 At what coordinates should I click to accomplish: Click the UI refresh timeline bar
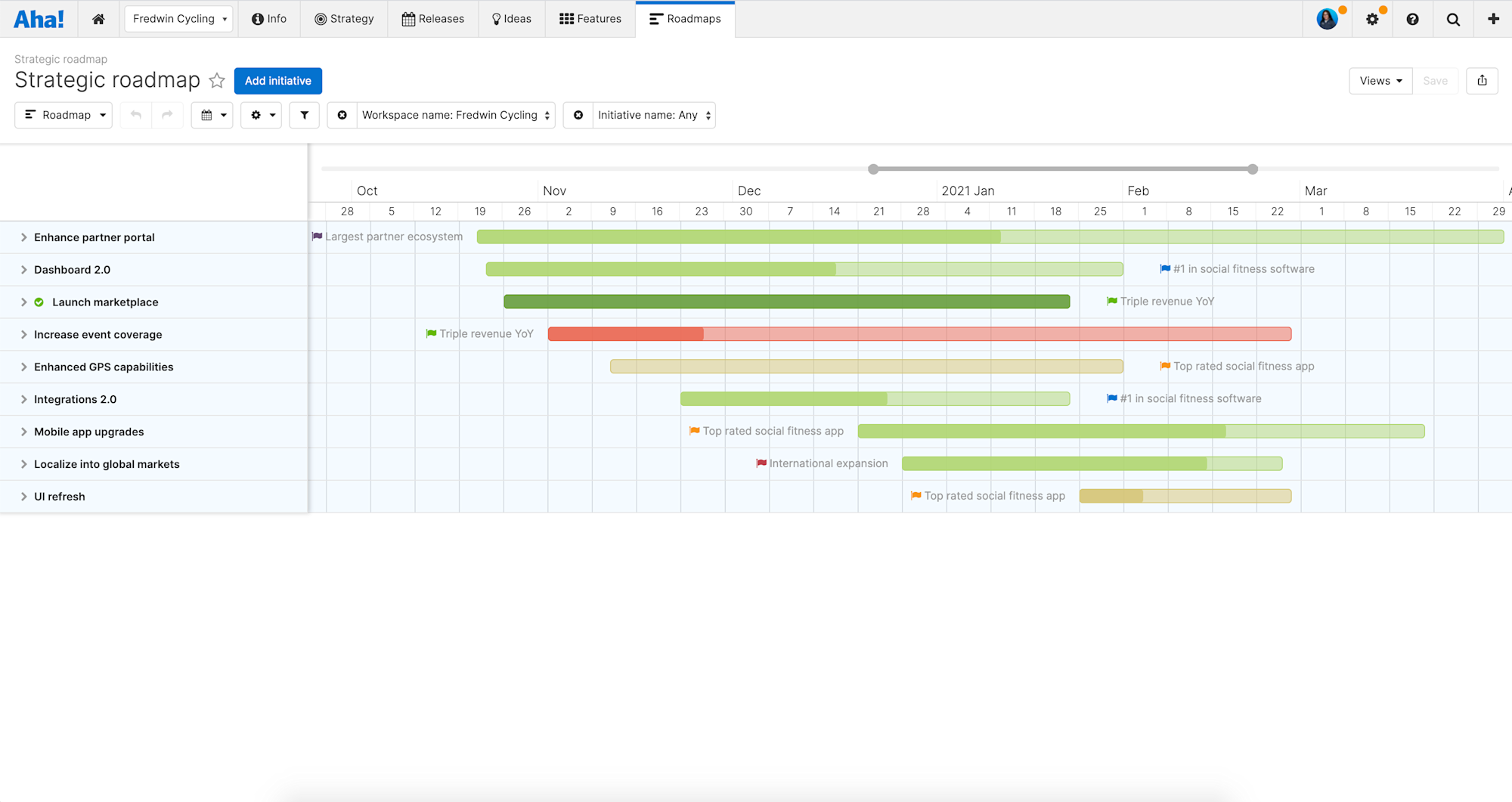pyautogui.click(x=1185, y=497)
